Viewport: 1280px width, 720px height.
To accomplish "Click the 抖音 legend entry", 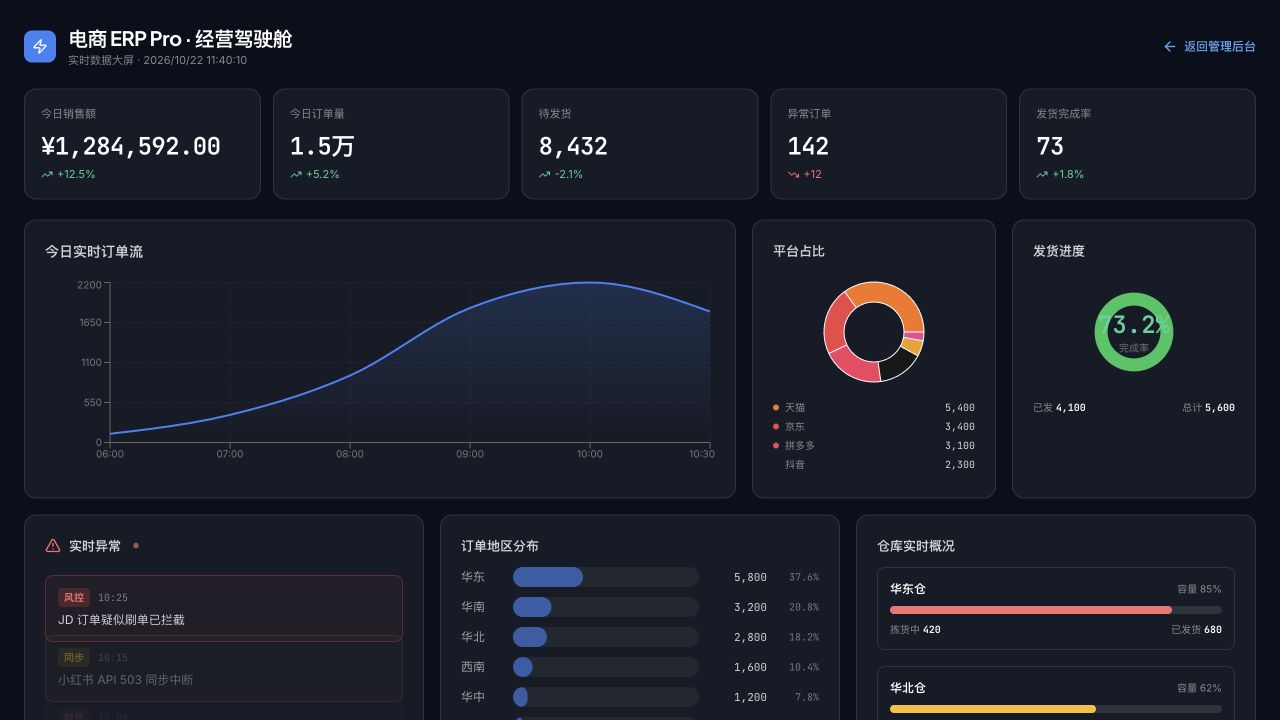I will [874, 465].
